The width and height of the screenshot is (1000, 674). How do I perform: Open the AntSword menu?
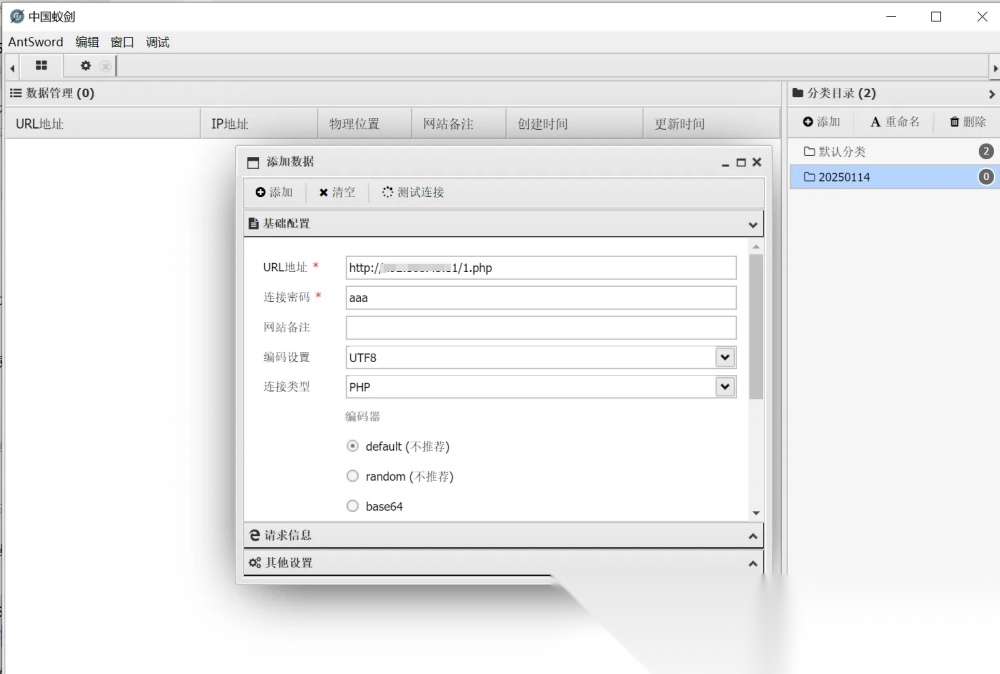[36, 42]
